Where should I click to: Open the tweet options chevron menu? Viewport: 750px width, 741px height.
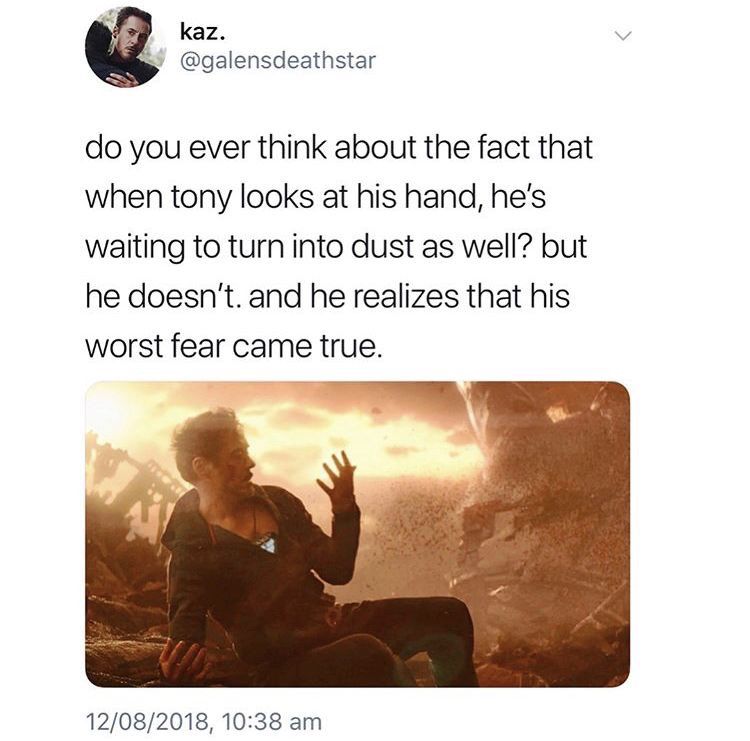point(623,36)
